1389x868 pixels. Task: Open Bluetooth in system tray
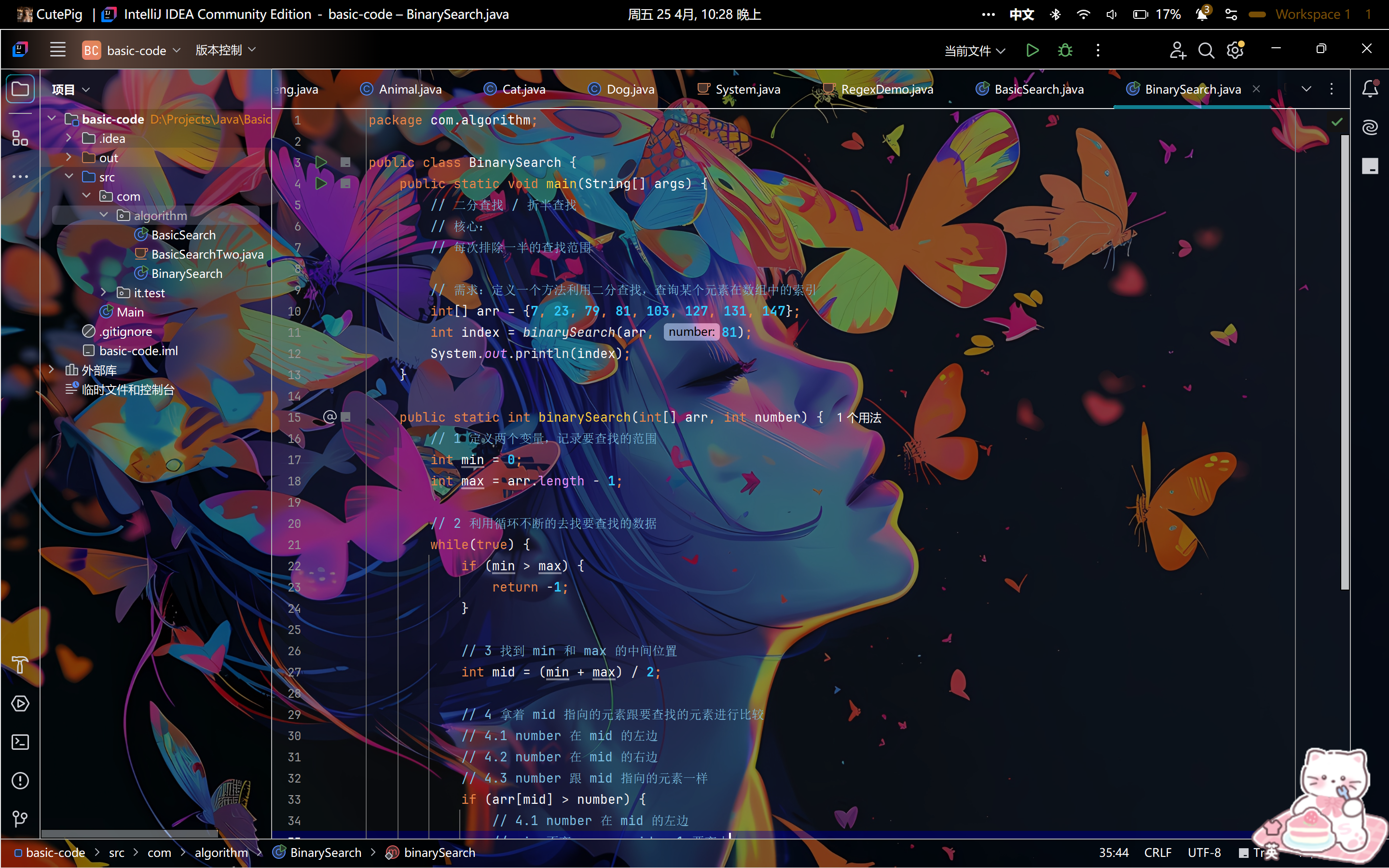click(1055, 14)
